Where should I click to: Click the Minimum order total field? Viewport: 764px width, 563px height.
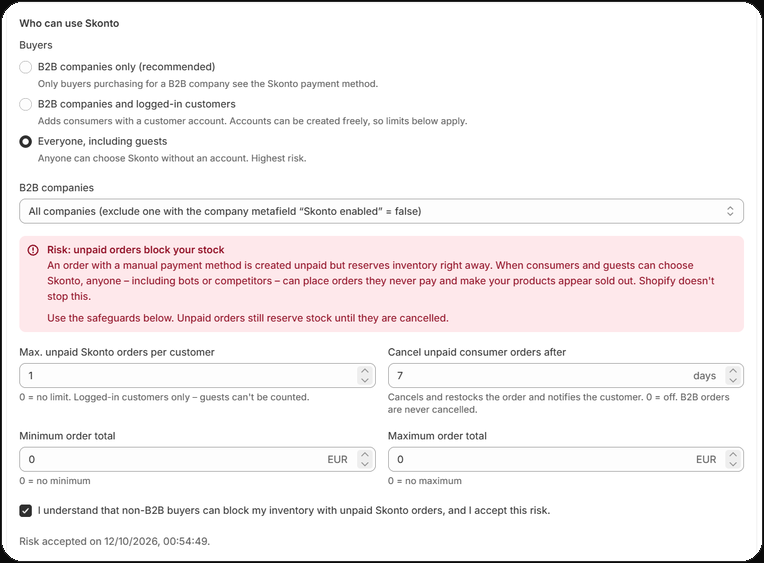point(197,459)
